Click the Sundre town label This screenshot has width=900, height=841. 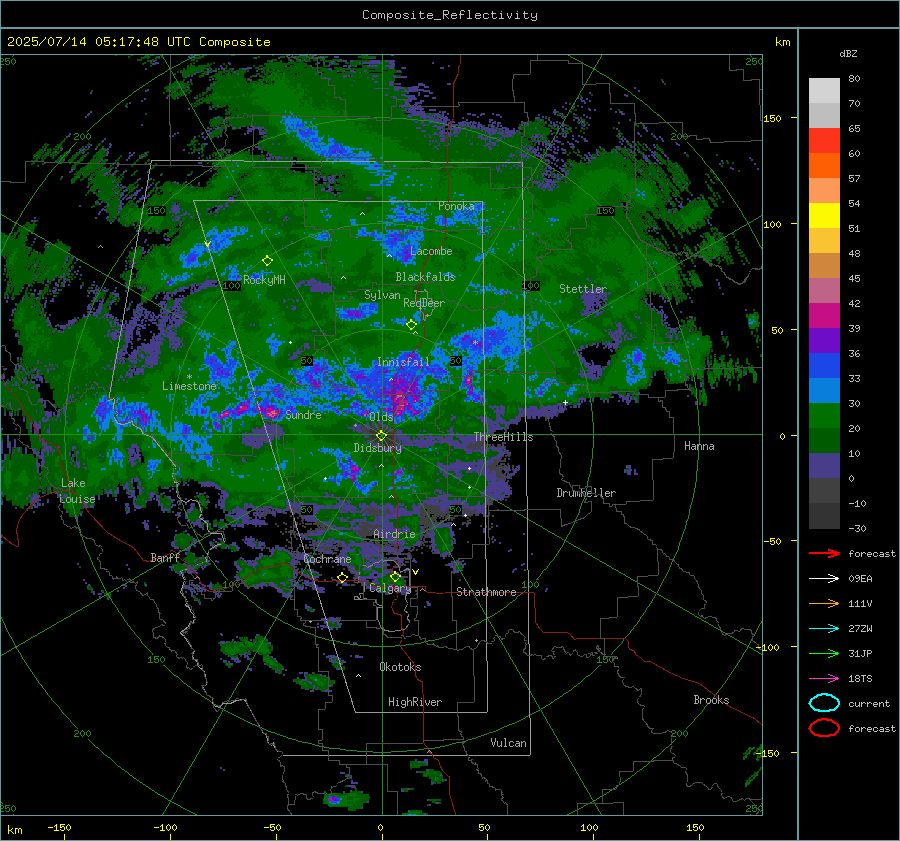pos(303,414)
